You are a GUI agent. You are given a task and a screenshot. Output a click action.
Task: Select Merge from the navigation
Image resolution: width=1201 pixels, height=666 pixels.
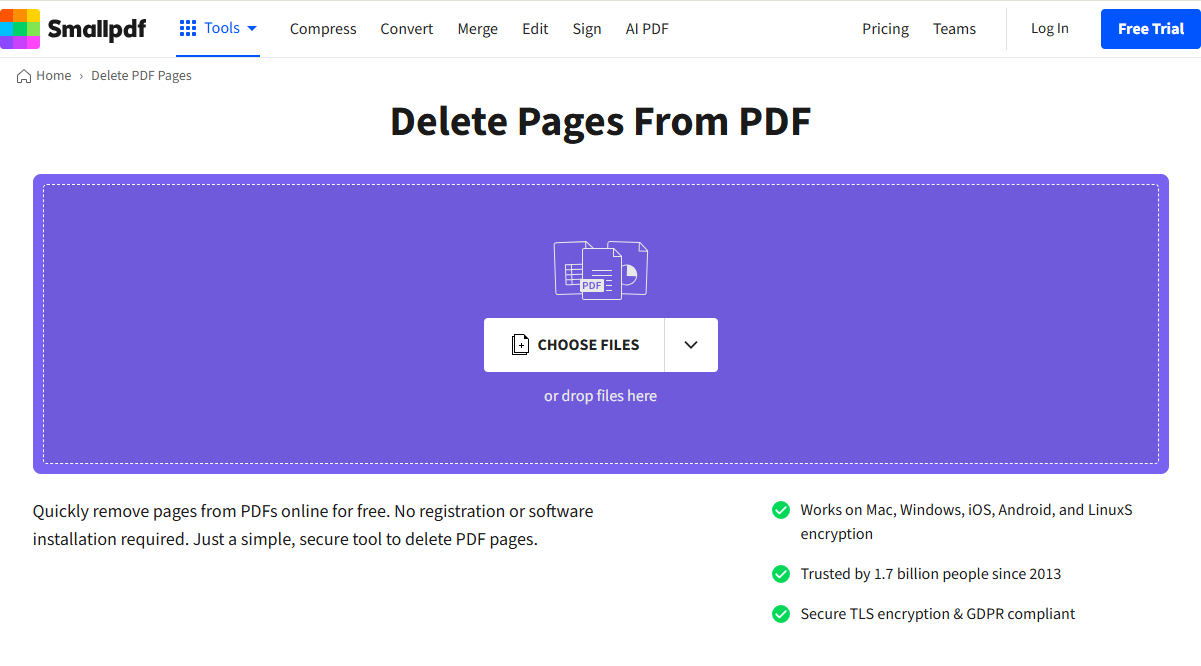pos(477,28)
